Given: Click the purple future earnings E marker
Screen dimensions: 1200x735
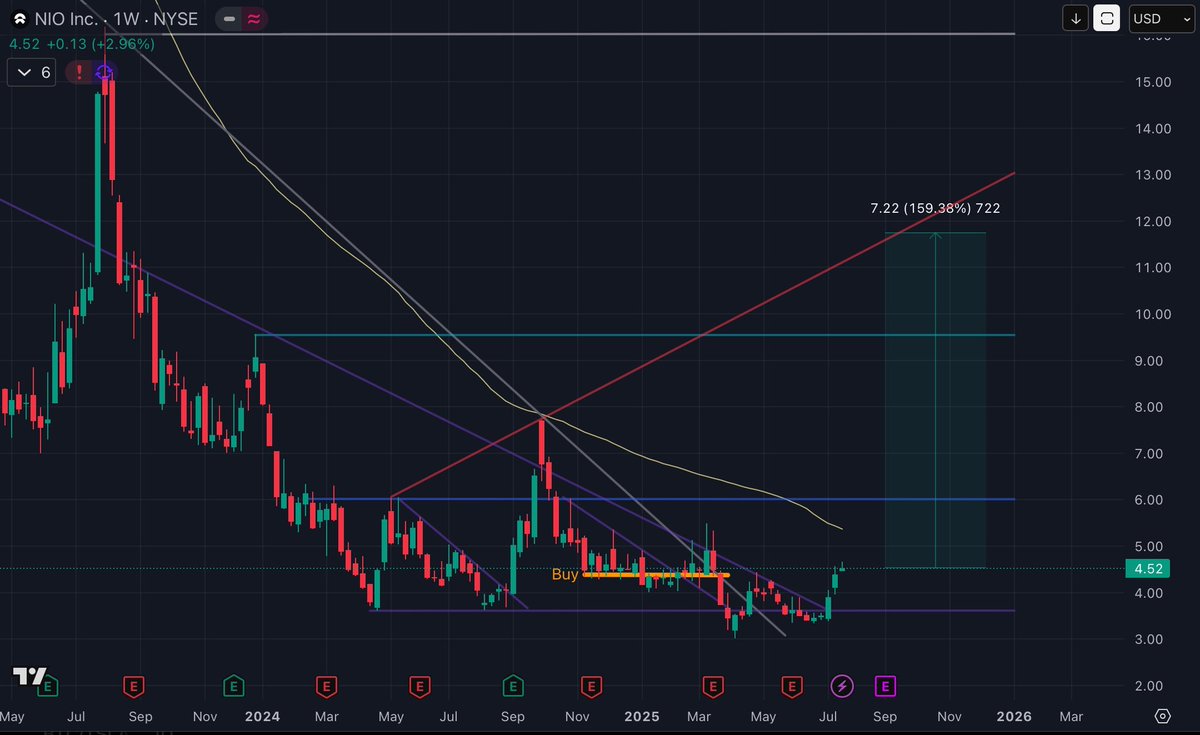Looking at the screenshot, I should click(x=886, y=686).
